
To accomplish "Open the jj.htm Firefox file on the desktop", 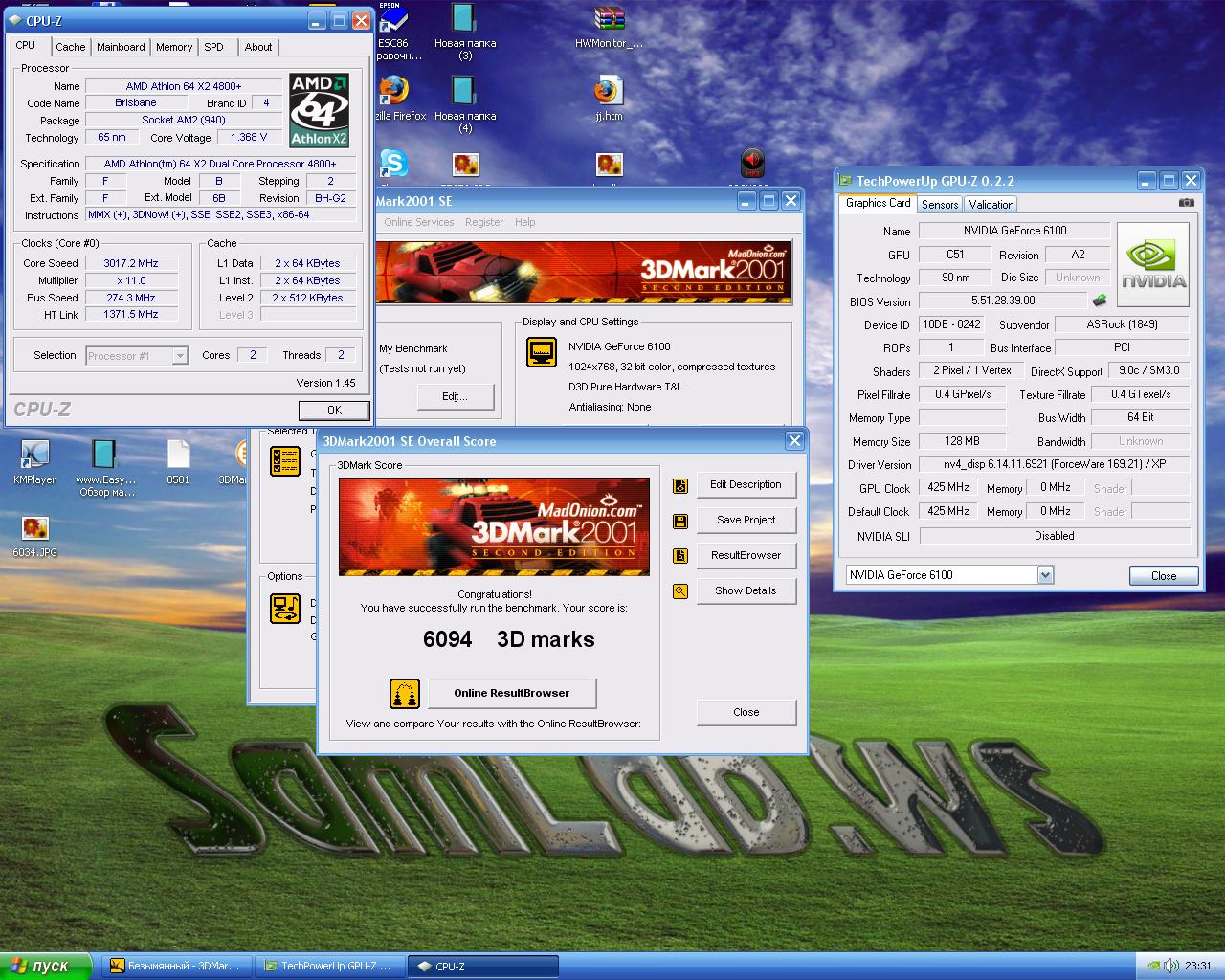I will (x=609, y=92).
